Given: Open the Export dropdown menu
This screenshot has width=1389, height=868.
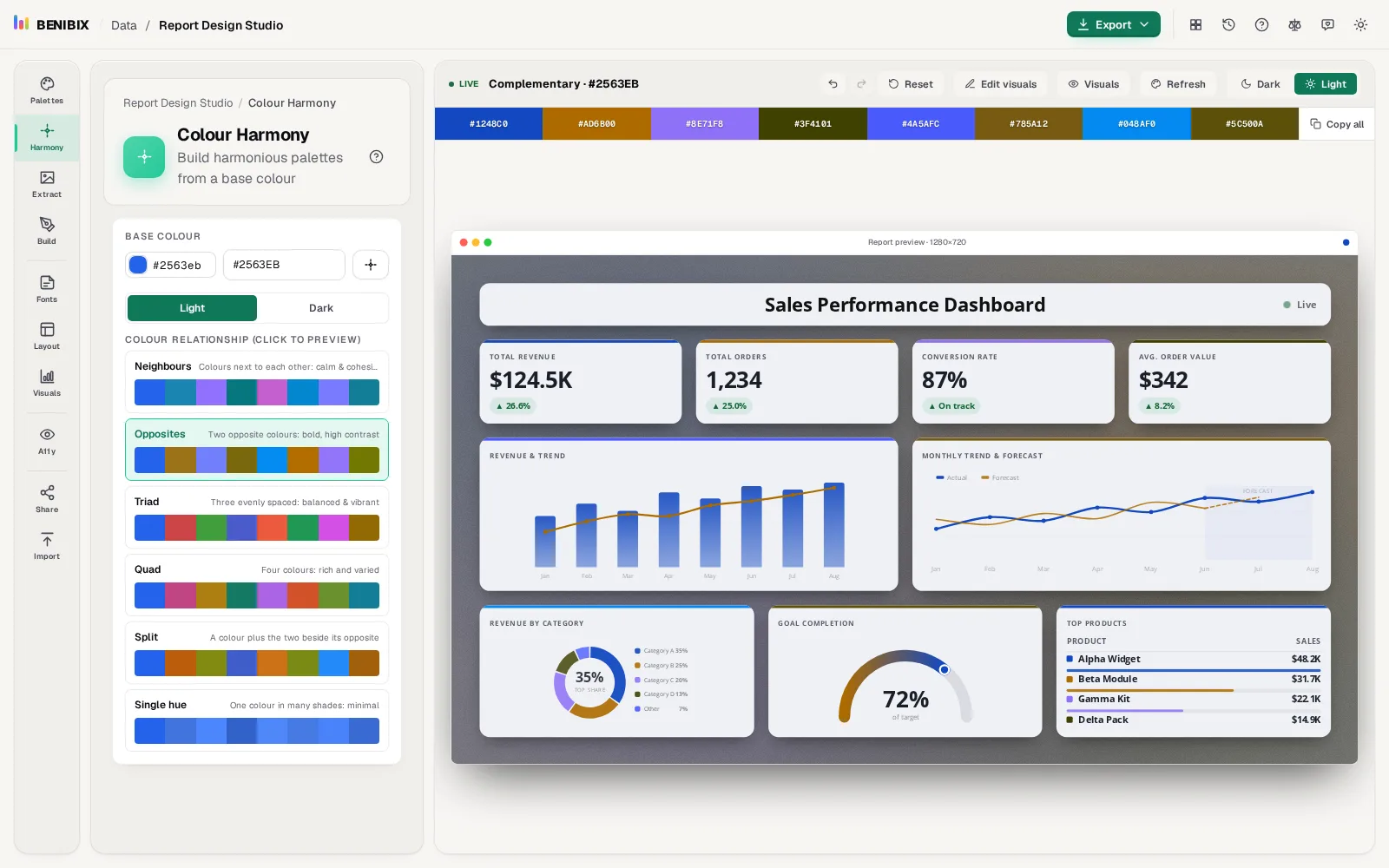Looking at the screenshot, I should (x=1113, y=25).
